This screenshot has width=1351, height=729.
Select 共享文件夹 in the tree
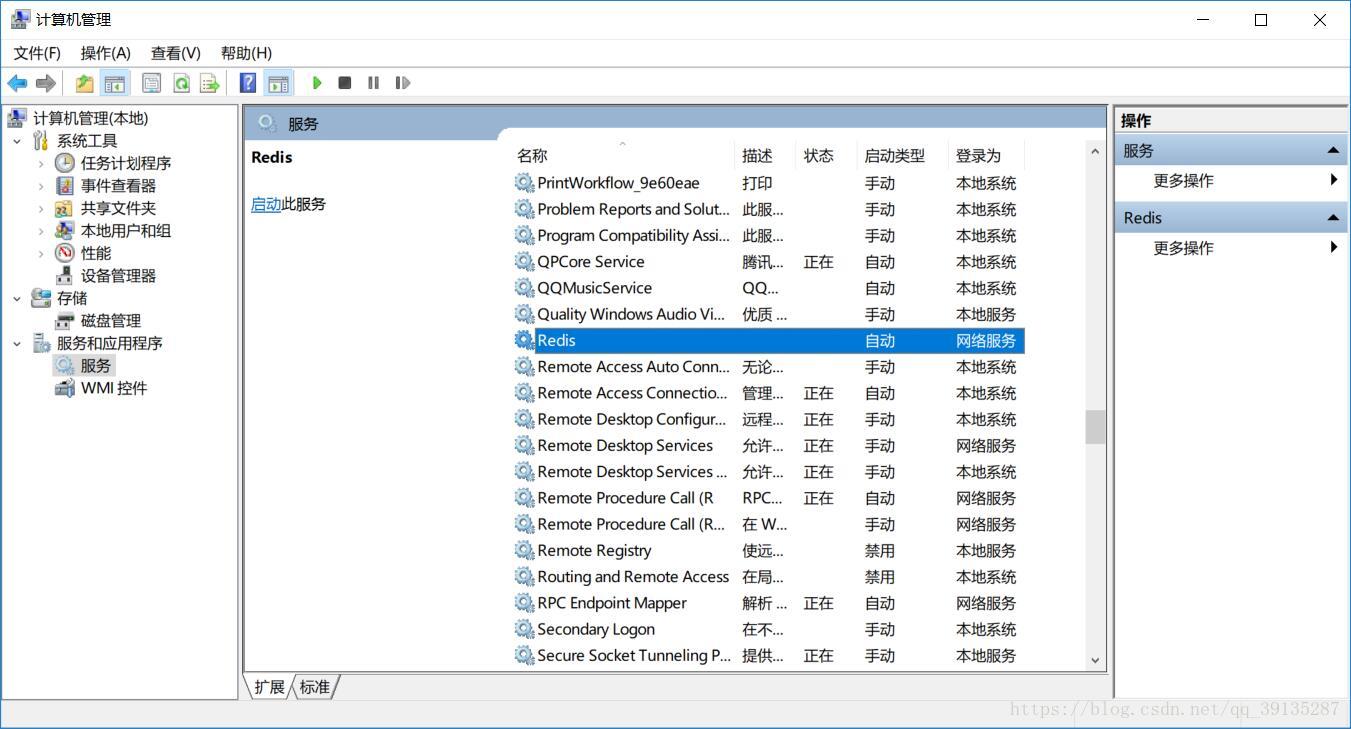click(118, 208)
